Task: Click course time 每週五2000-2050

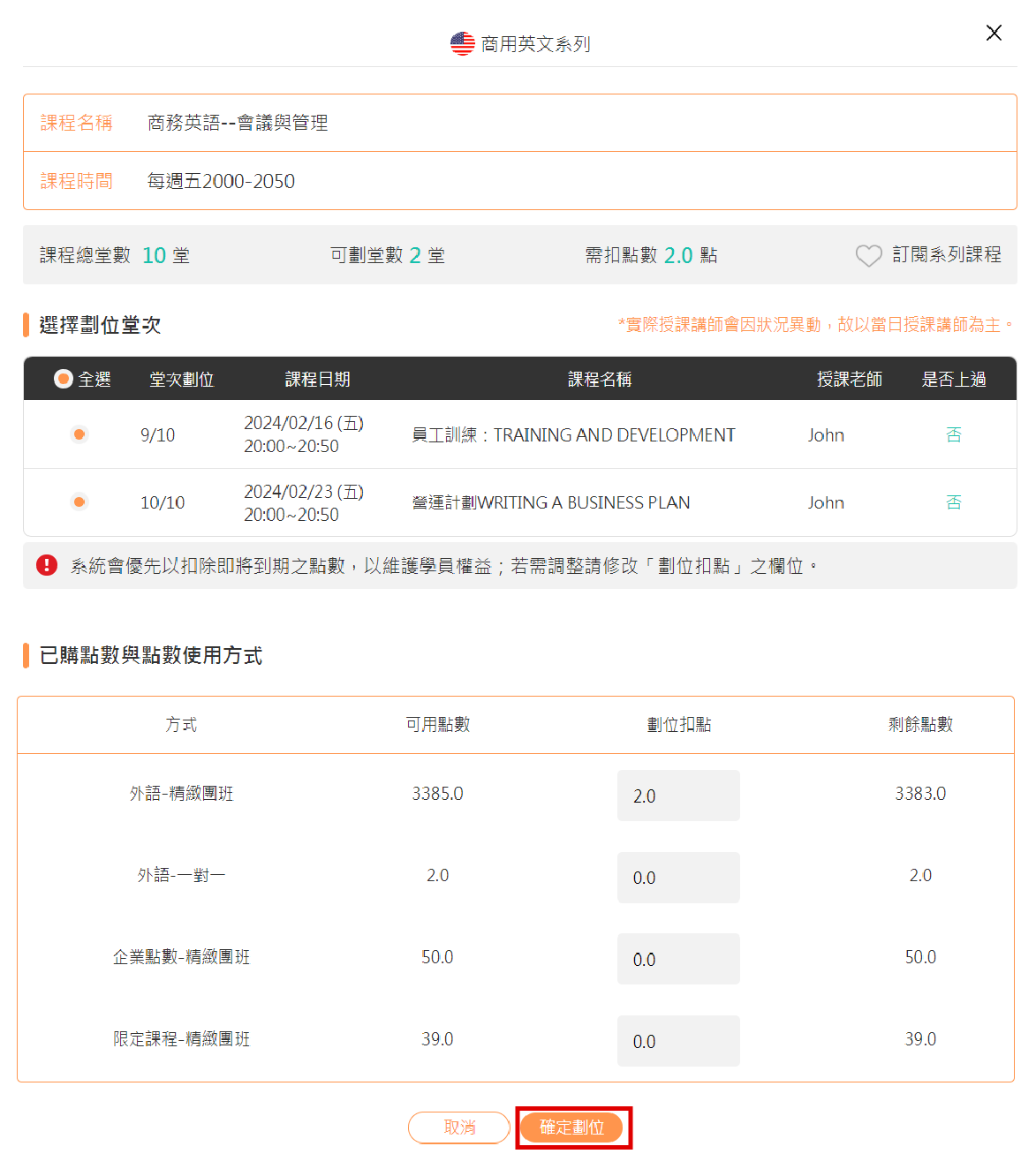Action: 221,181
